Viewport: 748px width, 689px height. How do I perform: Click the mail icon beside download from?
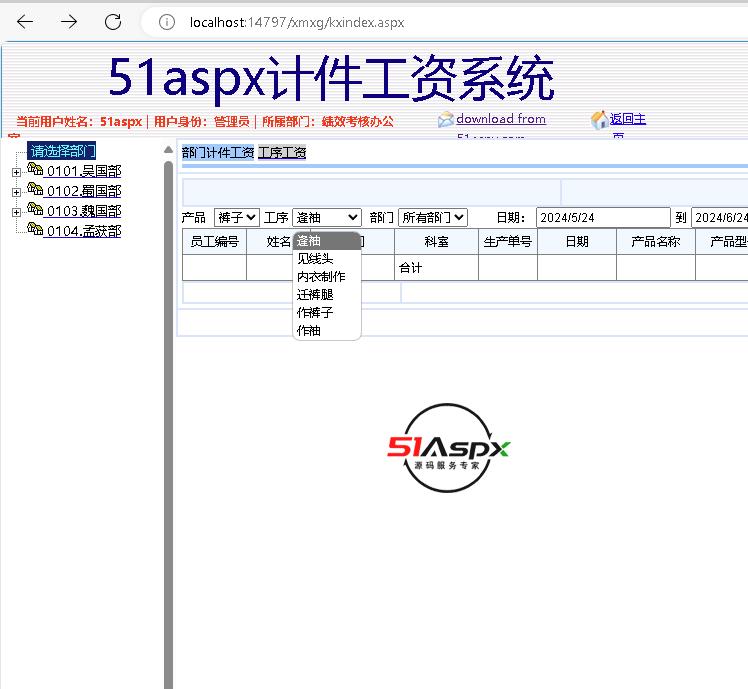(x=445, y=119)
